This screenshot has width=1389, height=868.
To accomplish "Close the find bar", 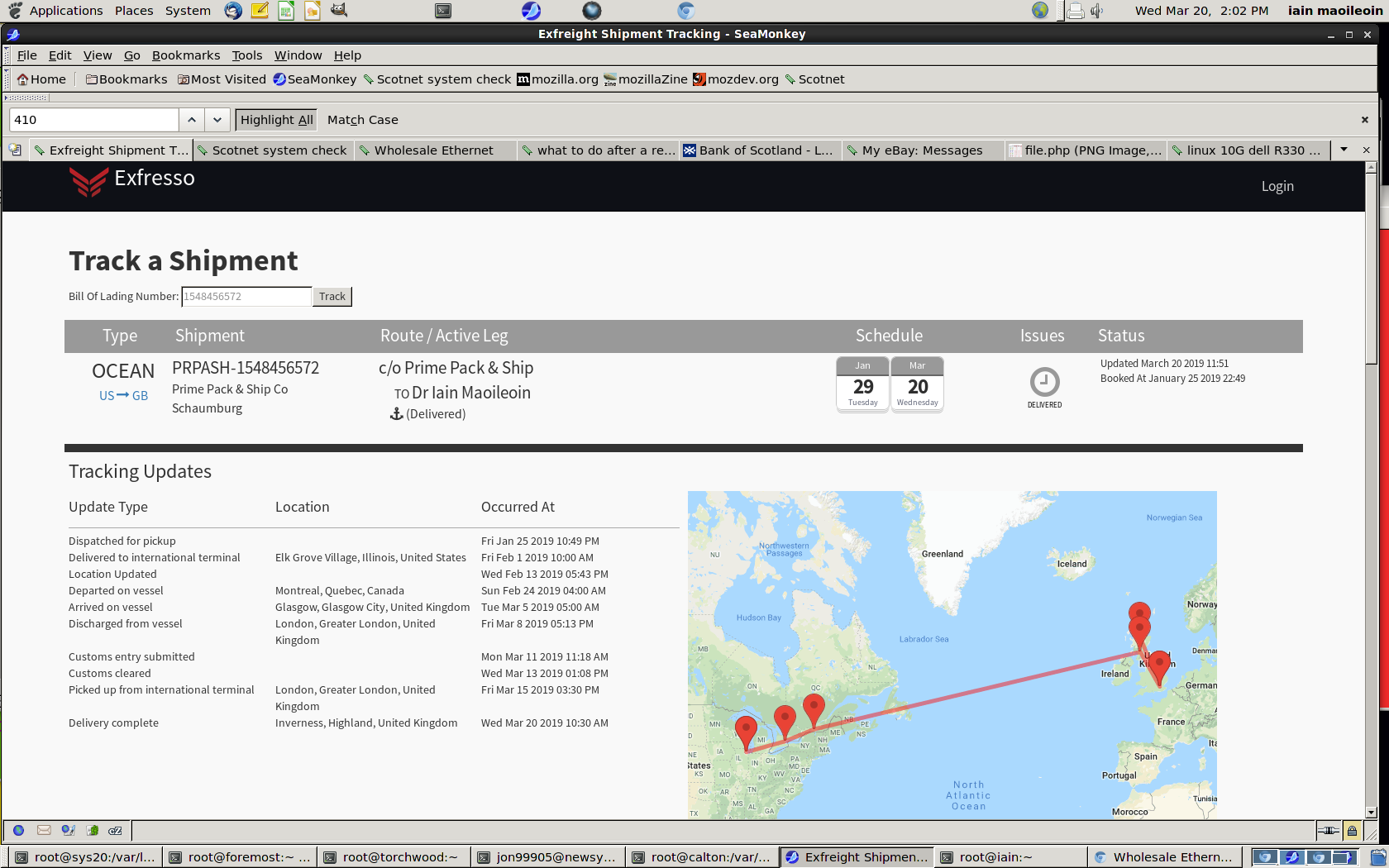I will coord(1365,120).
